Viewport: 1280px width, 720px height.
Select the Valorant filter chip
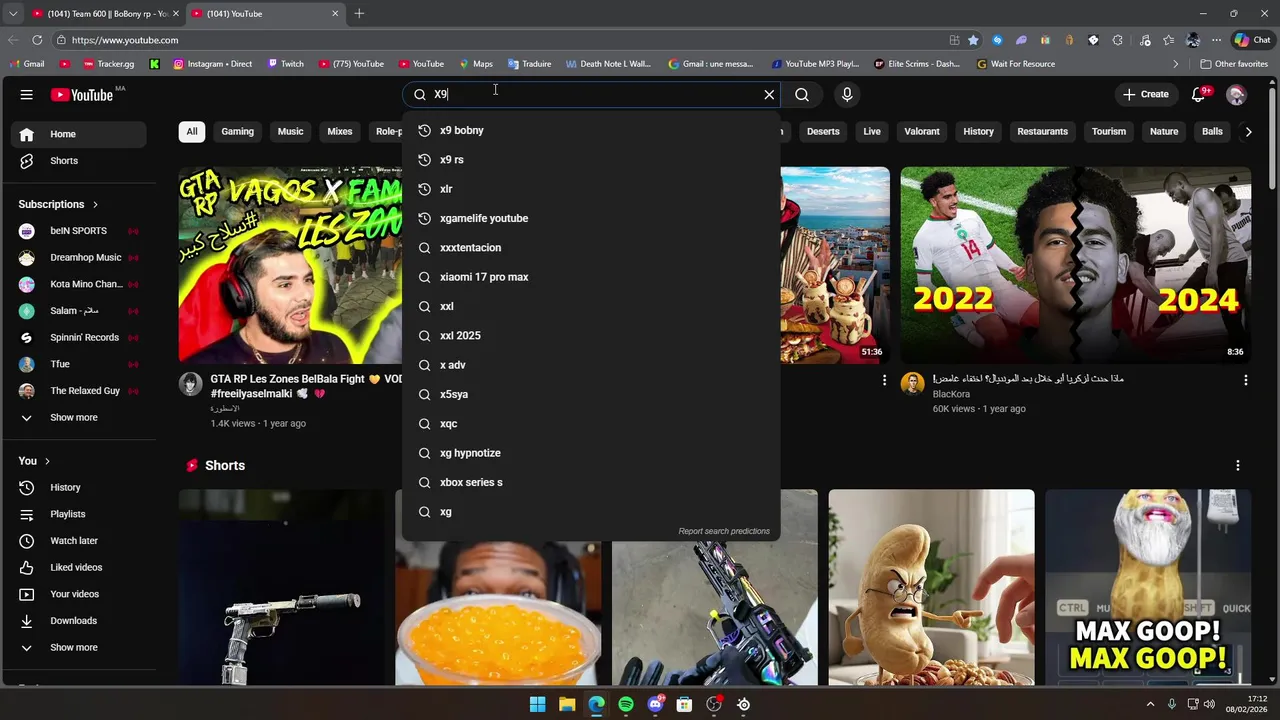click(922, 132)
